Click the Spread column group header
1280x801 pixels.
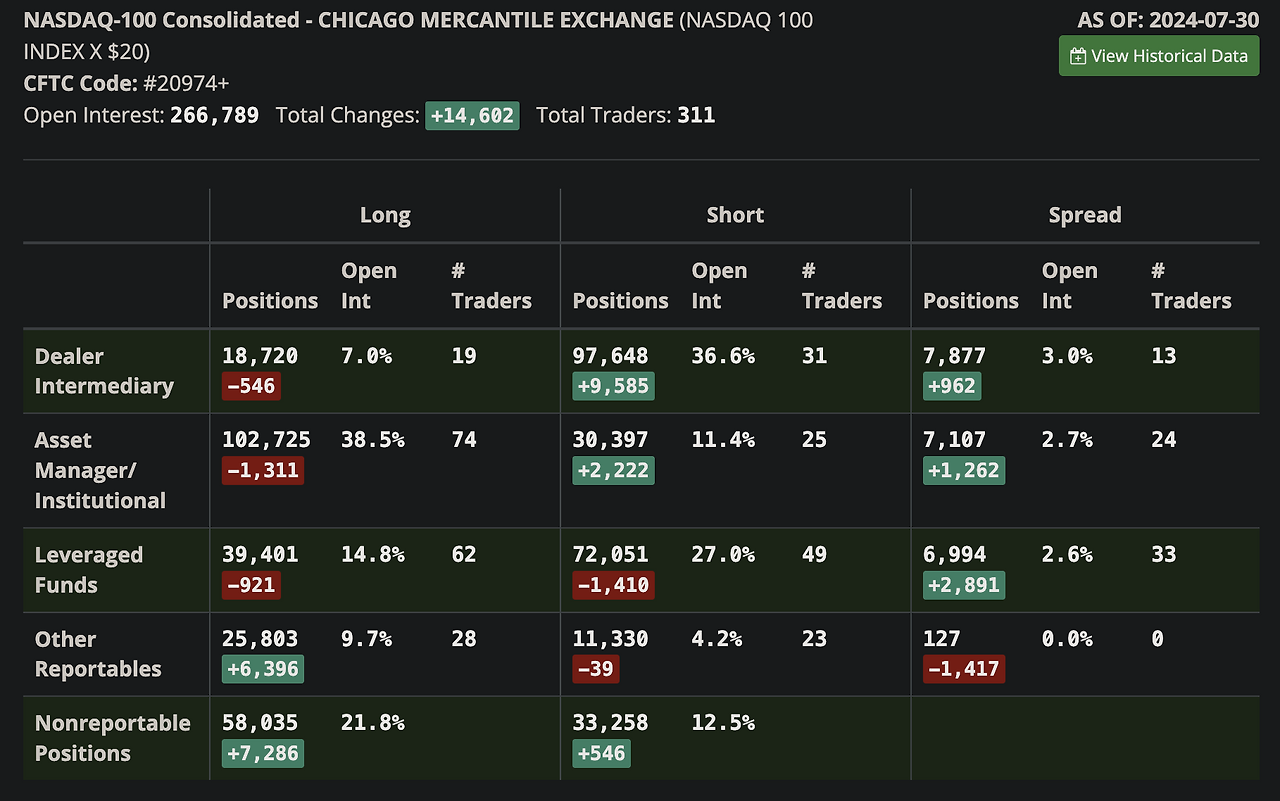pos(1085,214)
